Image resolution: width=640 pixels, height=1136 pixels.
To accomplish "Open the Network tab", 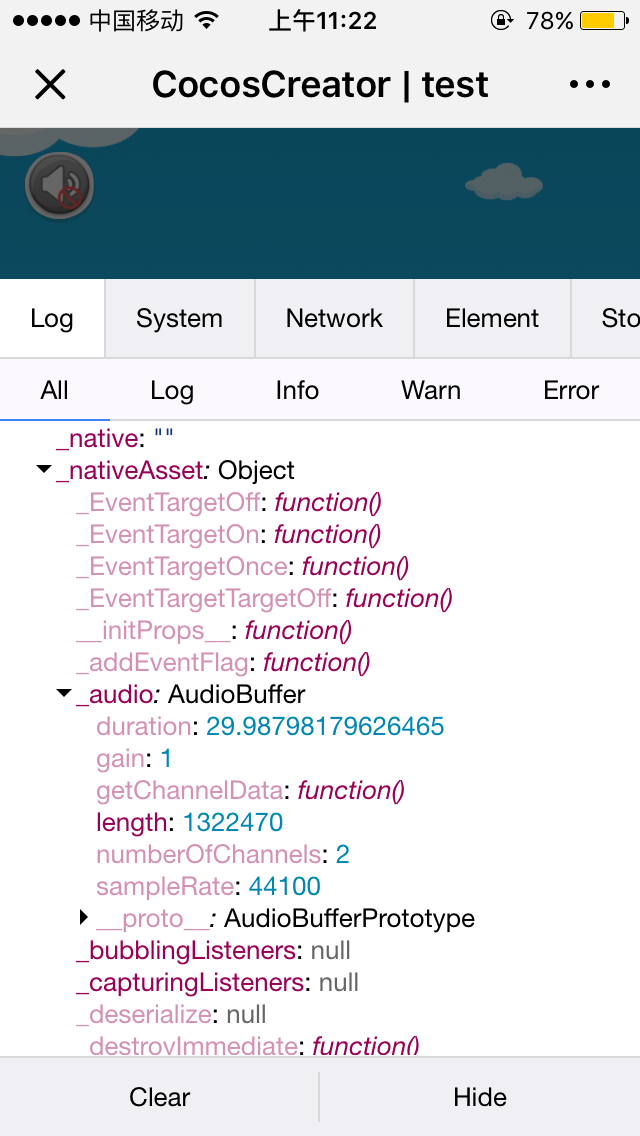I will (334, 319).
